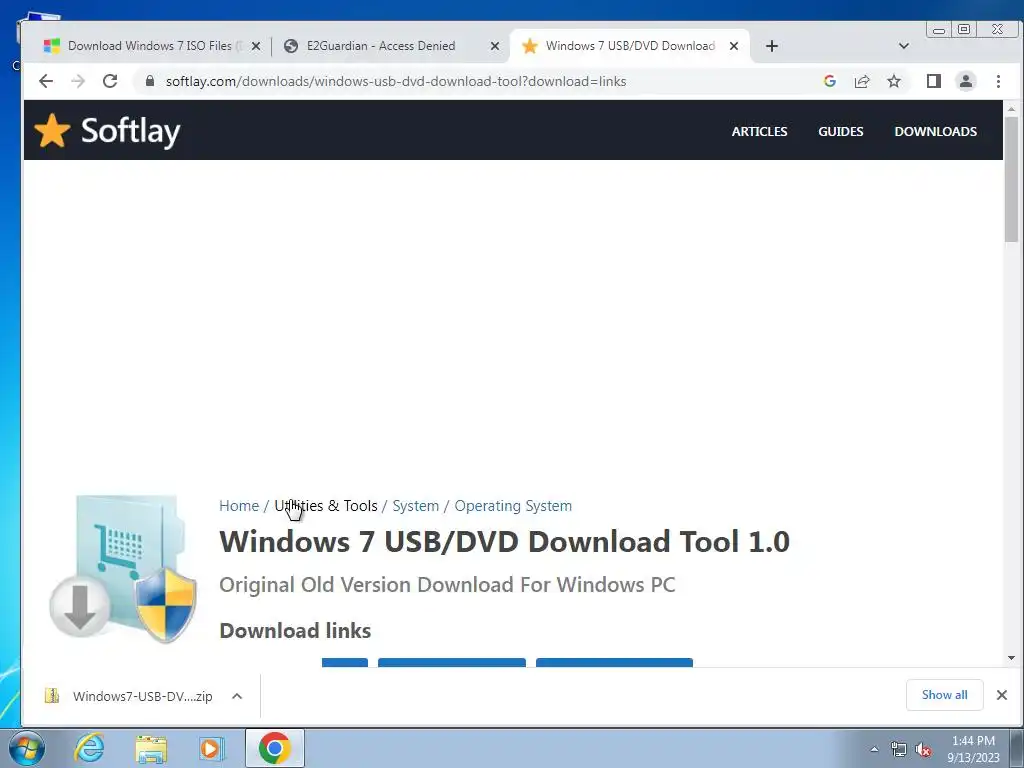Open Chrome side panel

pos(934,81)
